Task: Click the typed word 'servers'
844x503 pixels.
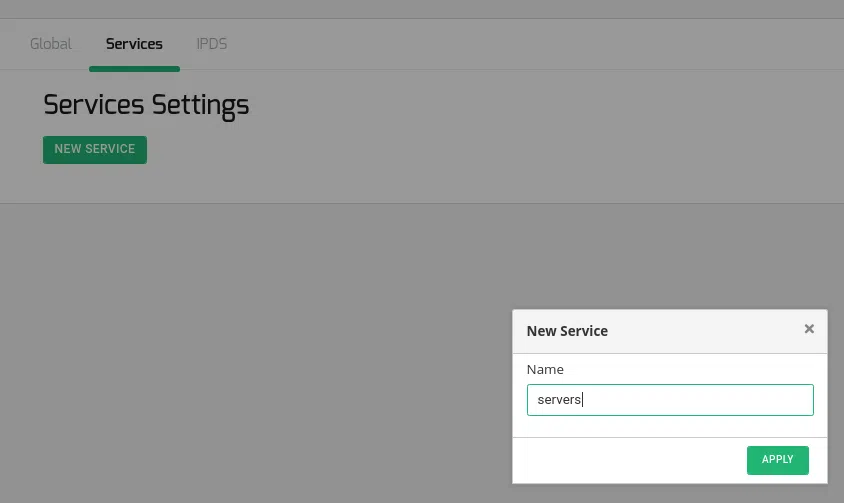Action: pyautogui.click(x=559, y=400)
